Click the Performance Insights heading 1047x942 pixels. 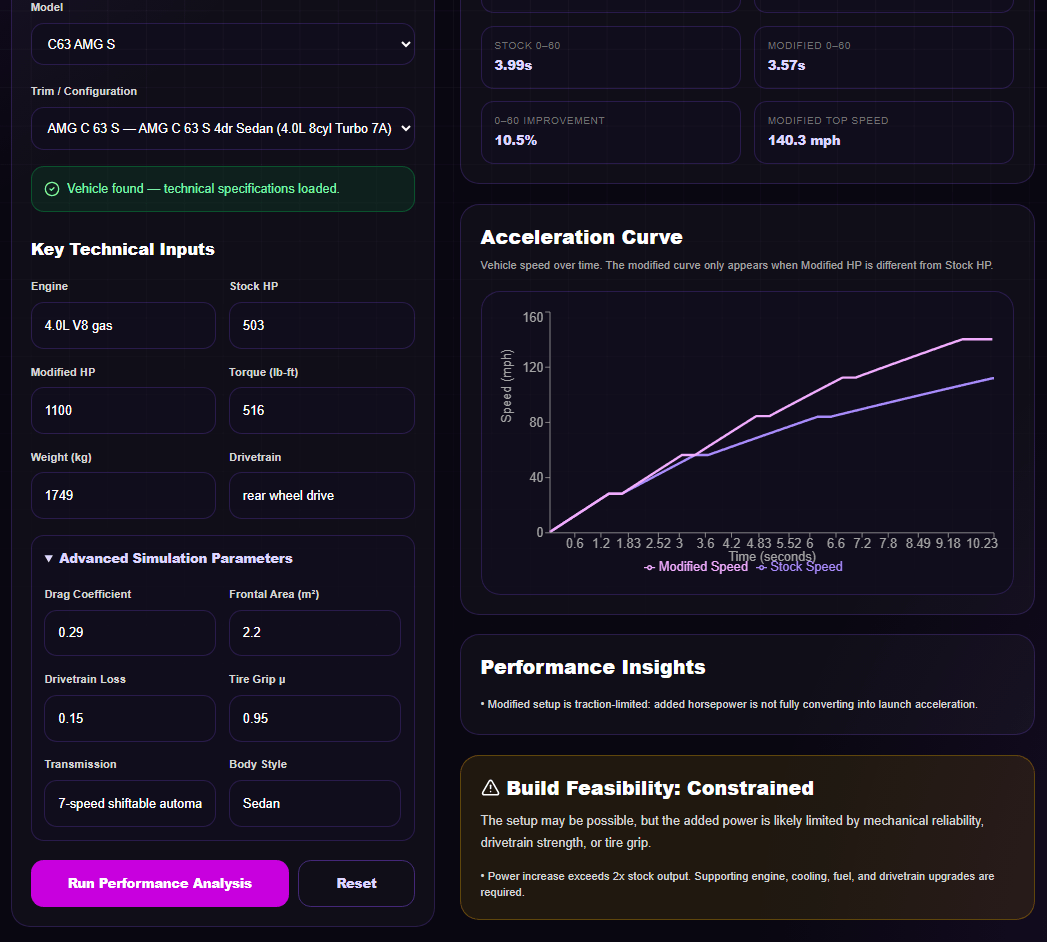(x=592, y=667)
